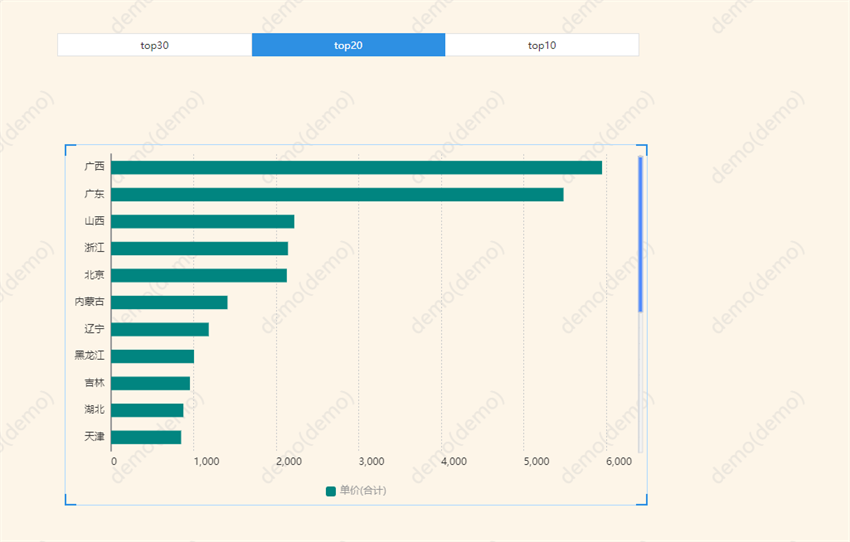Select the 北京 bar
The height and width of the screenshot is (542, 850).
click(199, 275)
